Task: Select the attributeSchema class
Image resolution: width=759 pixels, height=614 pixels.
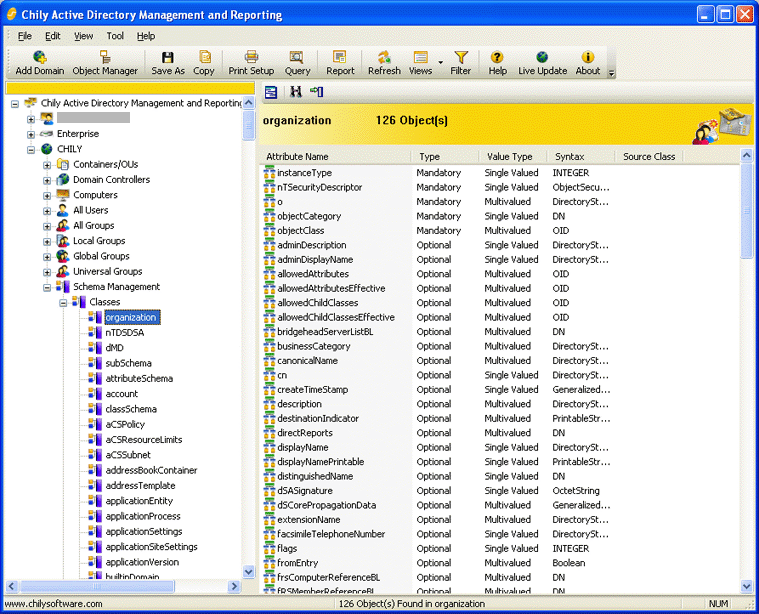Action: 139,379
